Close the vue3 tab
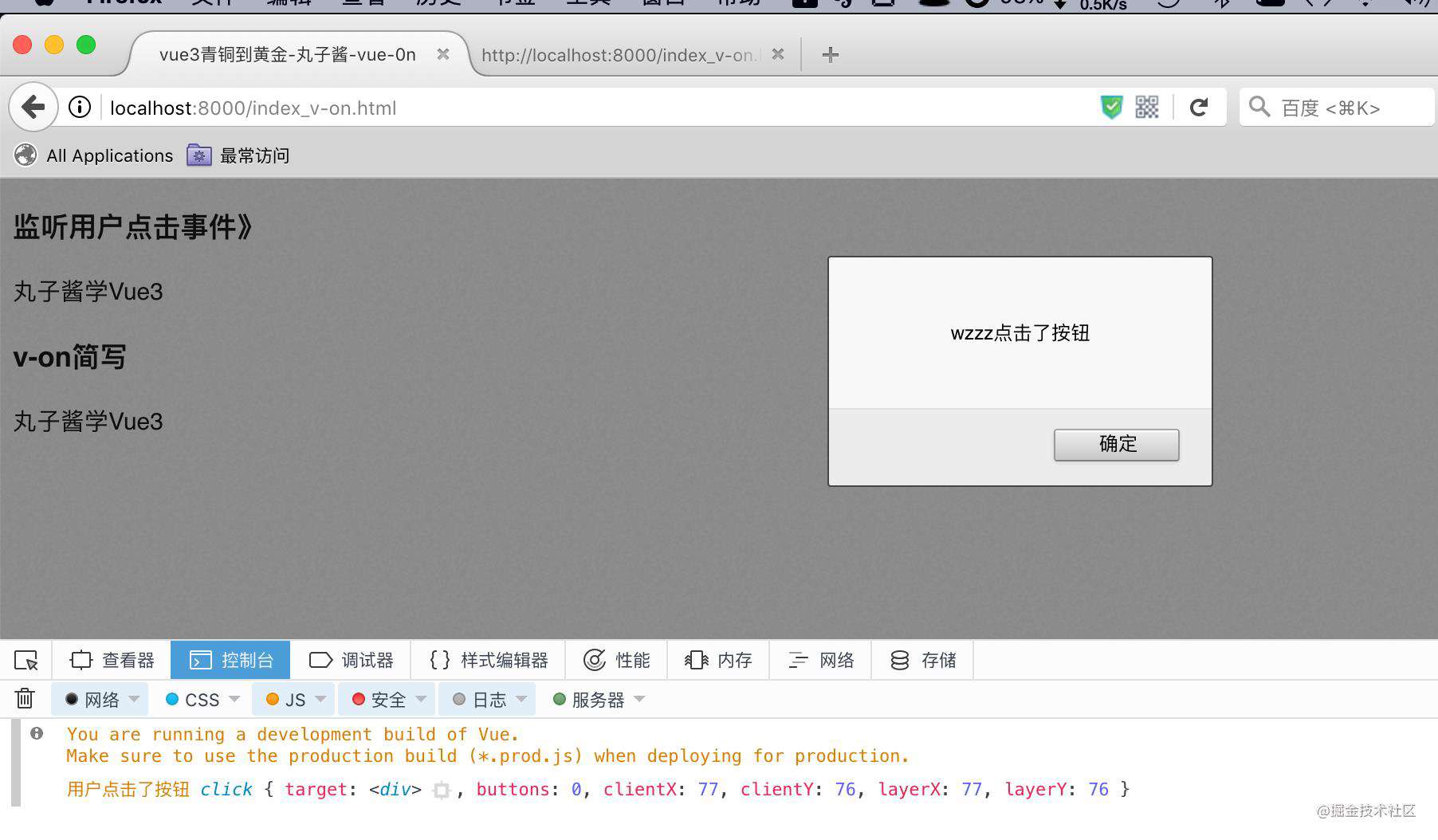Screen dimensions: 1438x840 pos(443,54)
